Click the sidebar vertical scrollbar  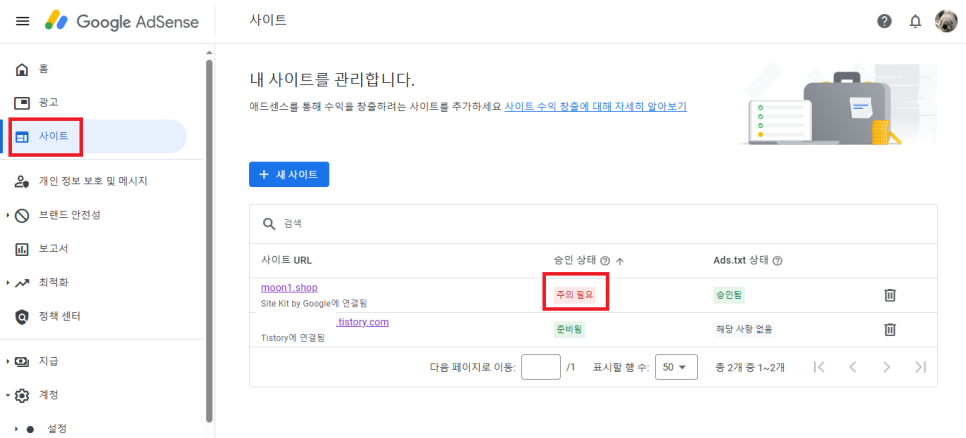[x=209, y=240]
